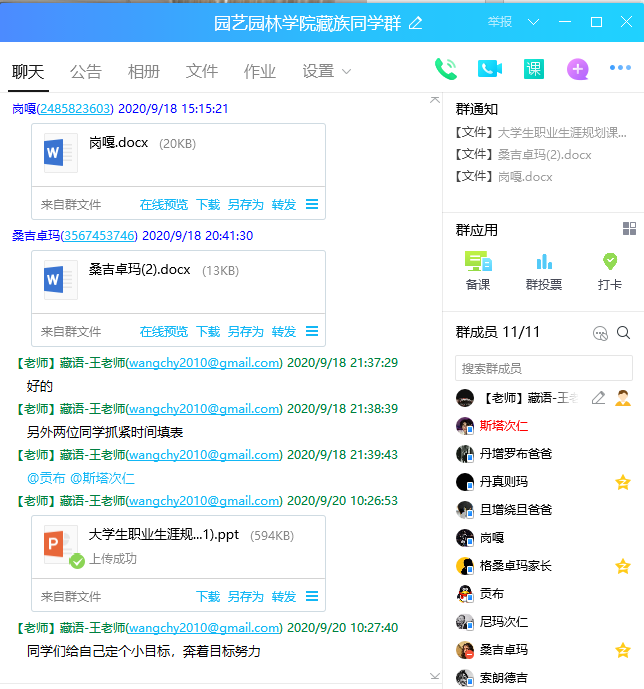This screenshot has height=689, width=644.
Task: Expand the title bar dropdown arrow
Action: pyautogui.click(x=533, y=22)
